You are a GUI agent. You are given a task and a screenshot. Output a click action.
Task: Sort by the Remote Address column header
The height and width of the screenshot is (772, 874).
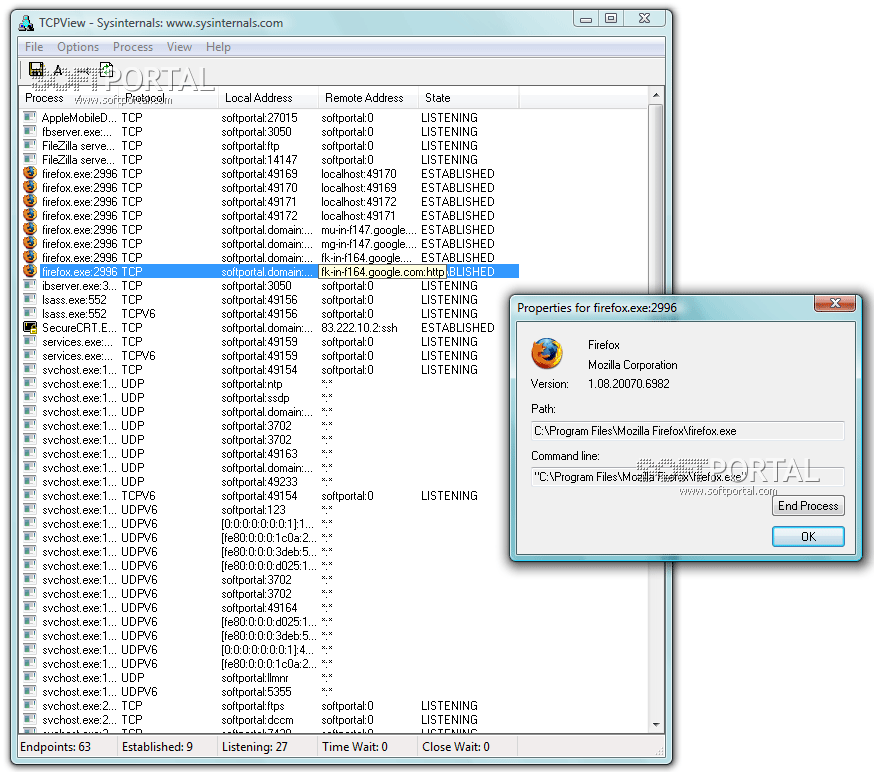368,98
